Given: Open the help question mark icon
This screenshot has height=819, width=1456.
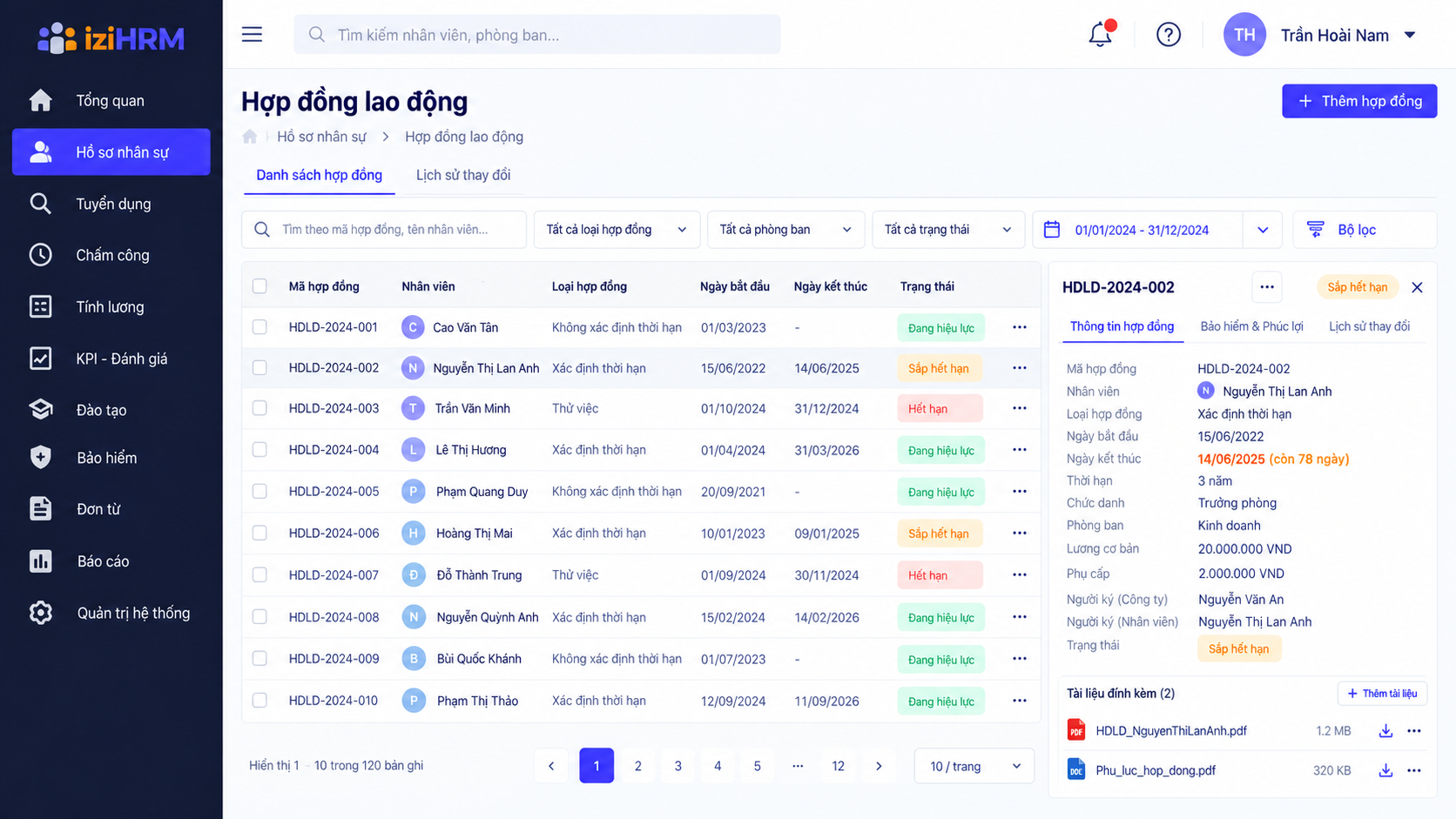Looking at the screenshot, I should click(x=1169, y=35).
